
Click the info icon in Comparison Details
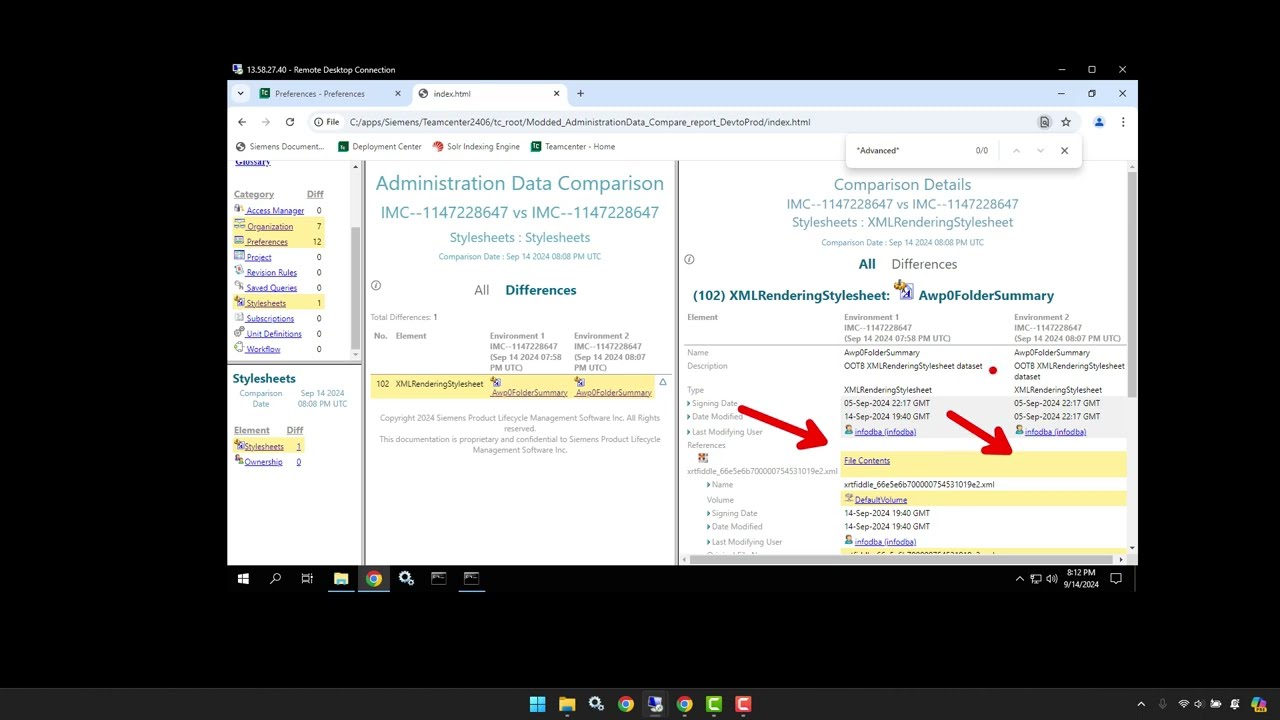coord(689,259)
